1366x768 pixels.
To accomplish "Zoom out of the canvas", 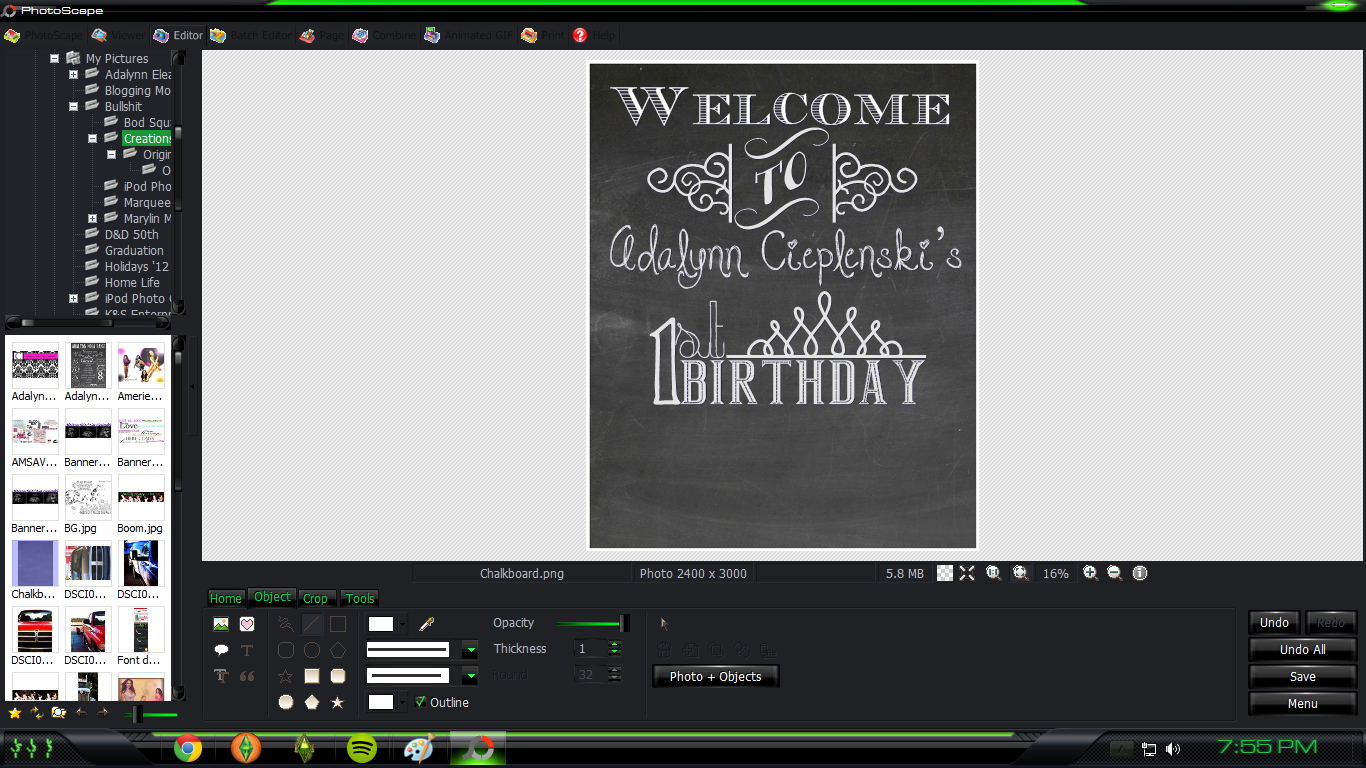I will coord(1114,573).
